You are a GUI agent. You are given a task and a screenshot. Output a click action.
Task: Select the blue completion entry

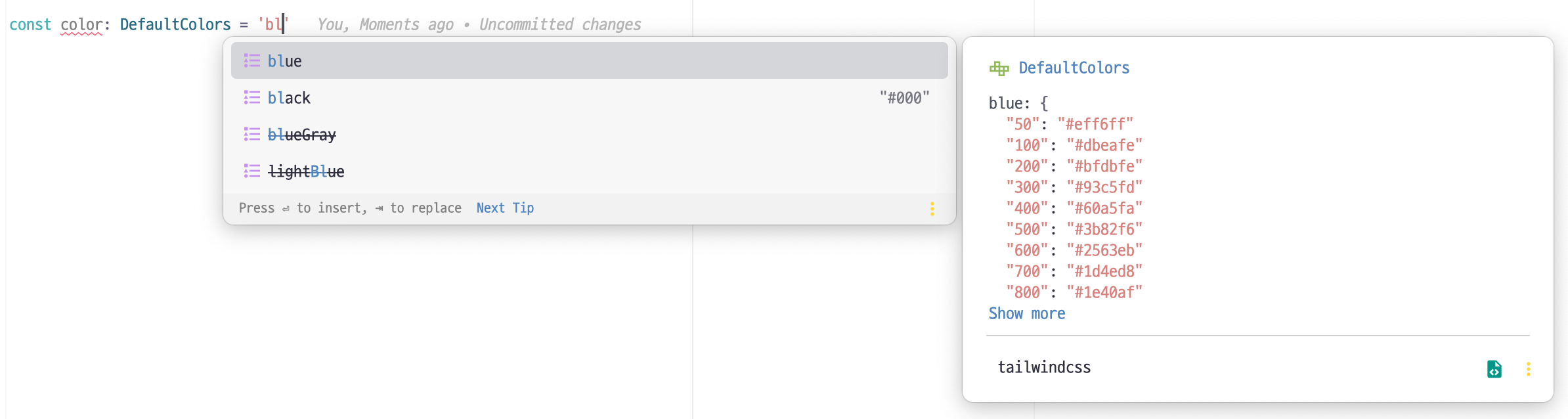point(285,61)
